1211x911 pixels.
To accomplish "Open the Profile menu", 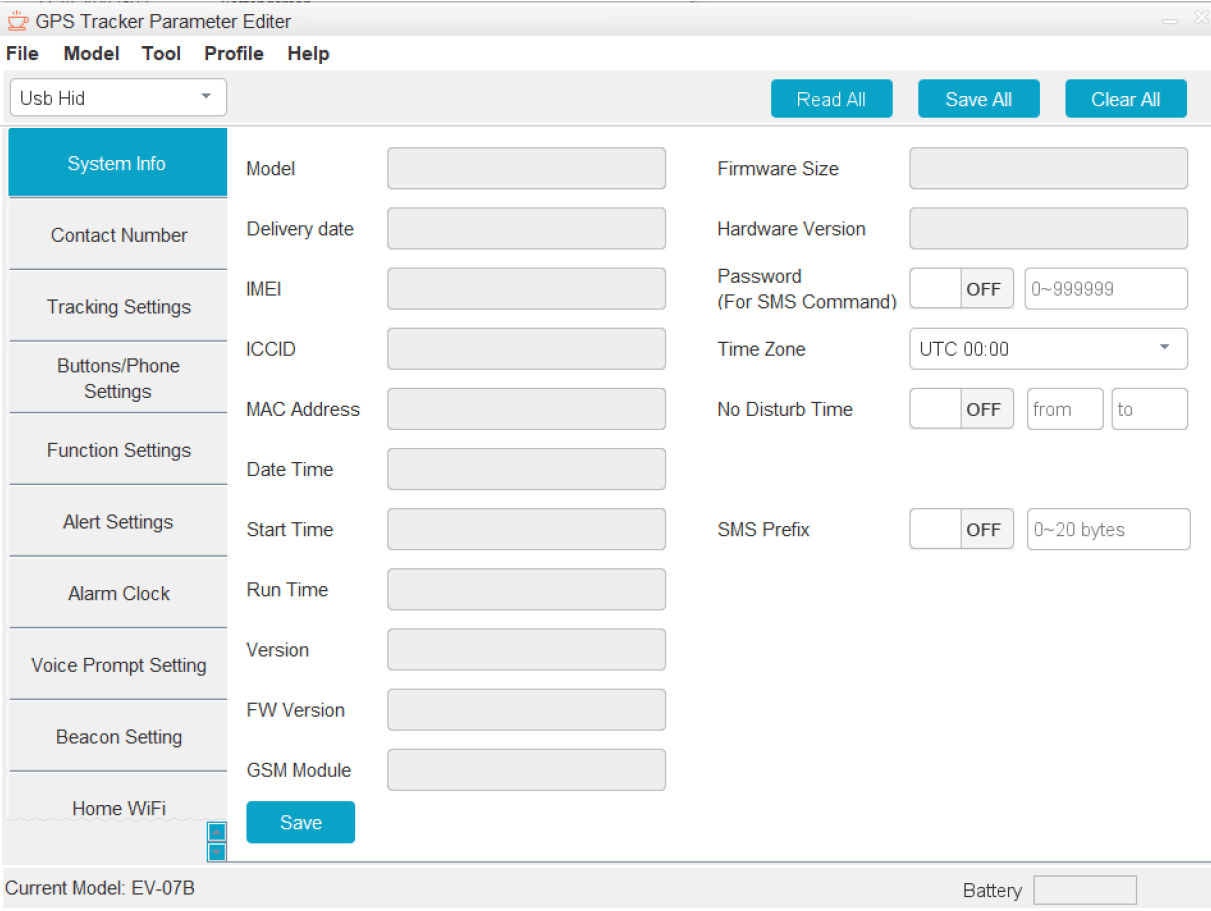I will (234, 54).
